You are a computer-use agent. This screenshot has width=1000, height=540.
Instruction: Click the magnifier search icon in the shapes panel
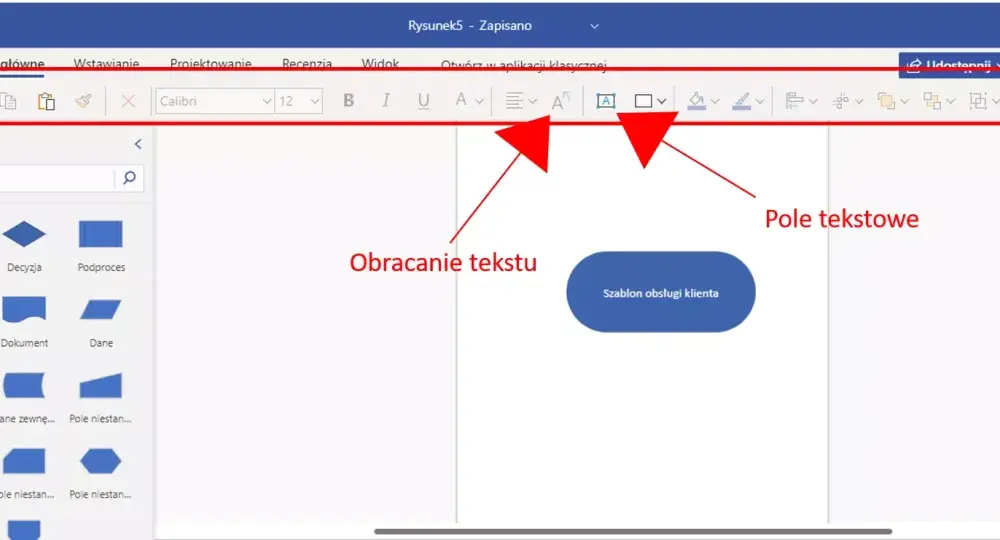[x=129, y=178]
